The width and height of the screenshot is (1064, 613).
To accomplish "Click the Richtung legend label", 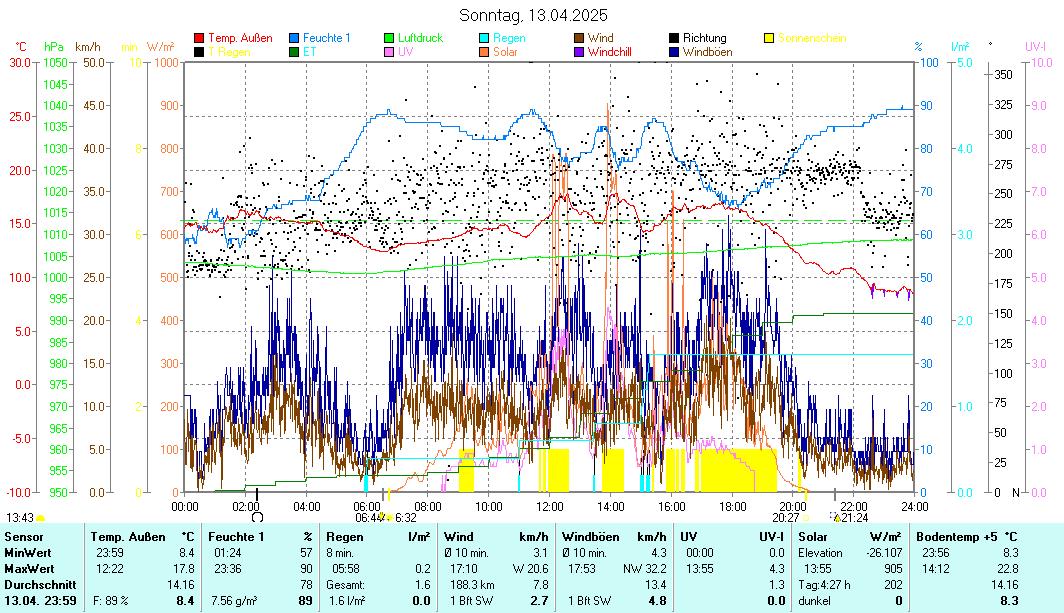I will (x=704, y=38).
